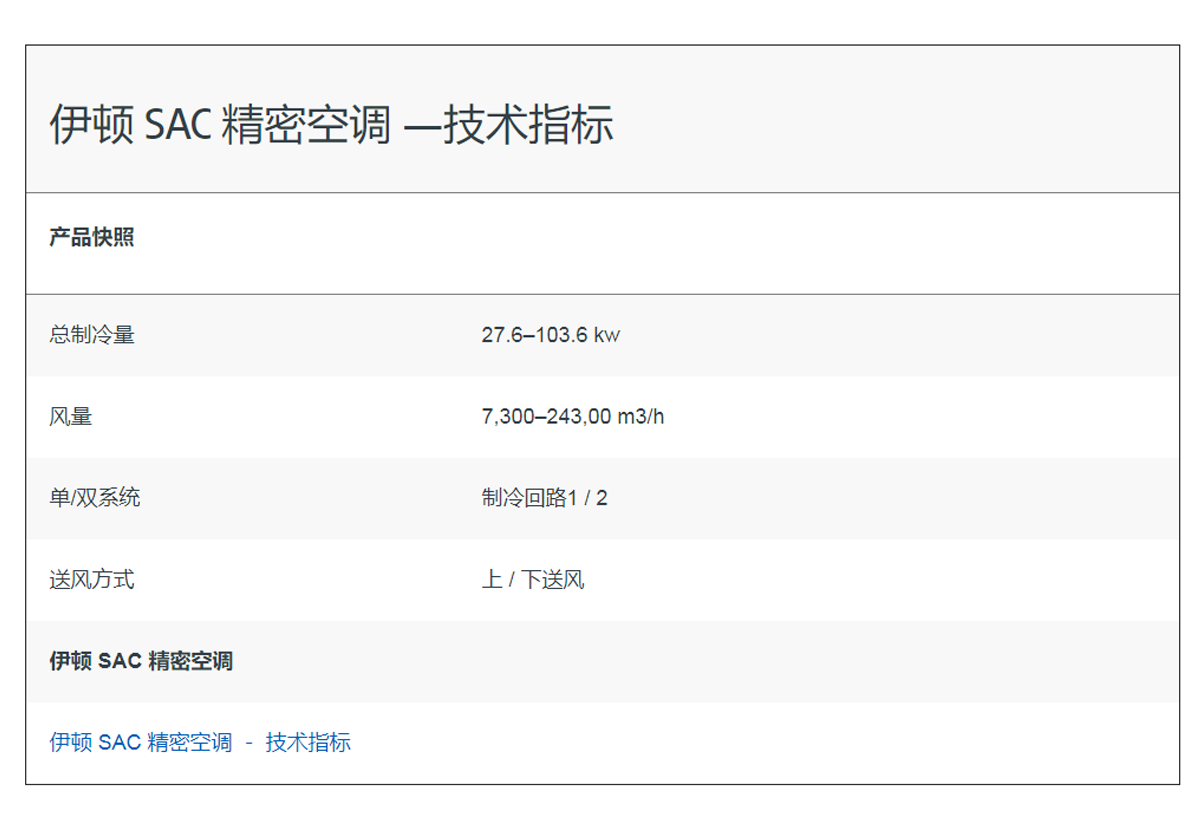Click the 单/双系统 label
This screenshot has height=826, width=1200.
pyautogui.click(x=95, y=498)
